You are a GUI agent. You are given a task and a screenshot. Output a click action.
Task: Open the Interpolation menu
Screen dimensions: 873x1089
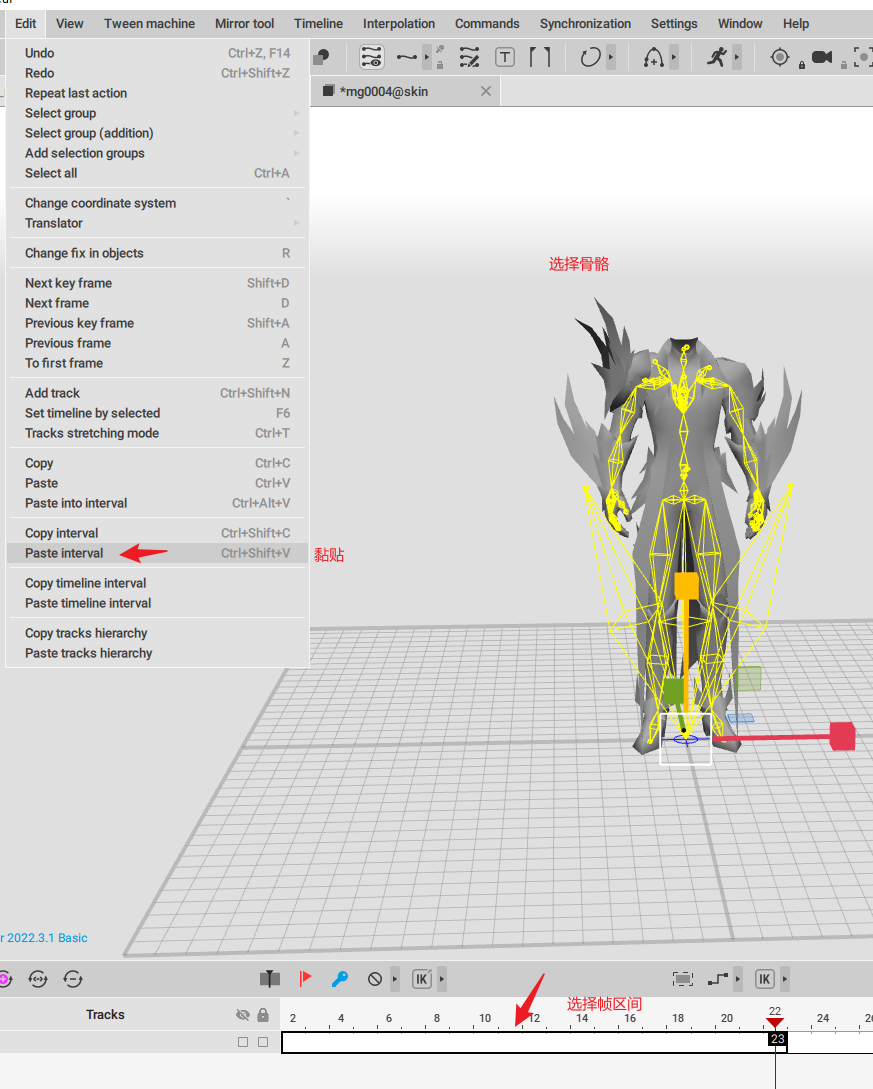coord(399,24)
